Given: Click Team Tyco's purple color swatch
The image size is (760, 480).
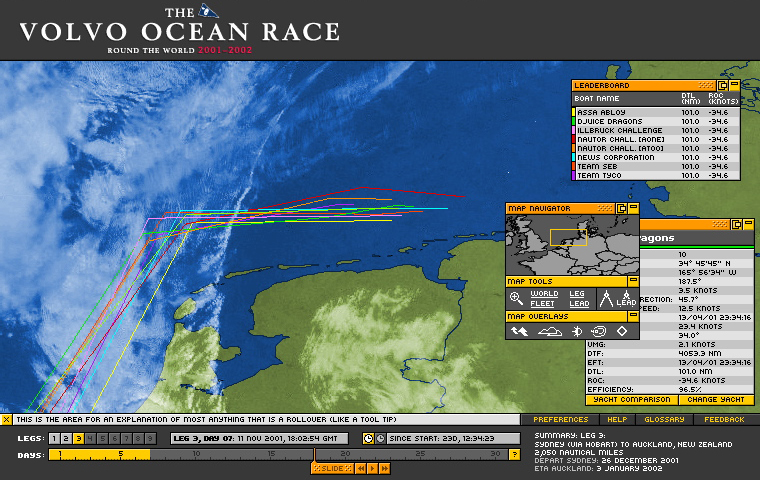Looking at the screenshot, I should point(574,176).
